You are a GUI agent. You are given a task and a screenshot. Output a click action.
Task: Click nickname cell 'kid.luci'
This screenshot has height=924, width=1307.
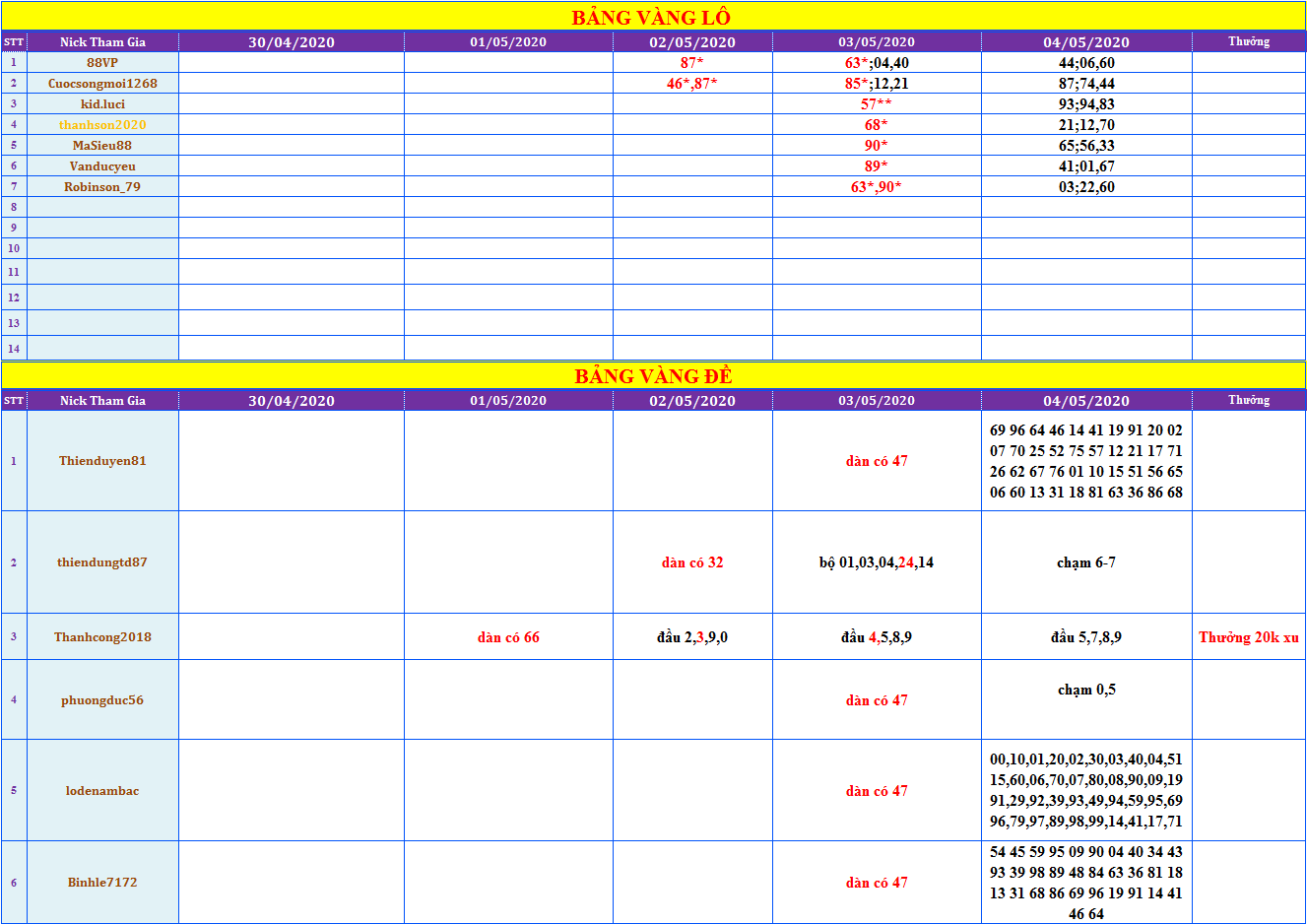click(x=102, y=103)
